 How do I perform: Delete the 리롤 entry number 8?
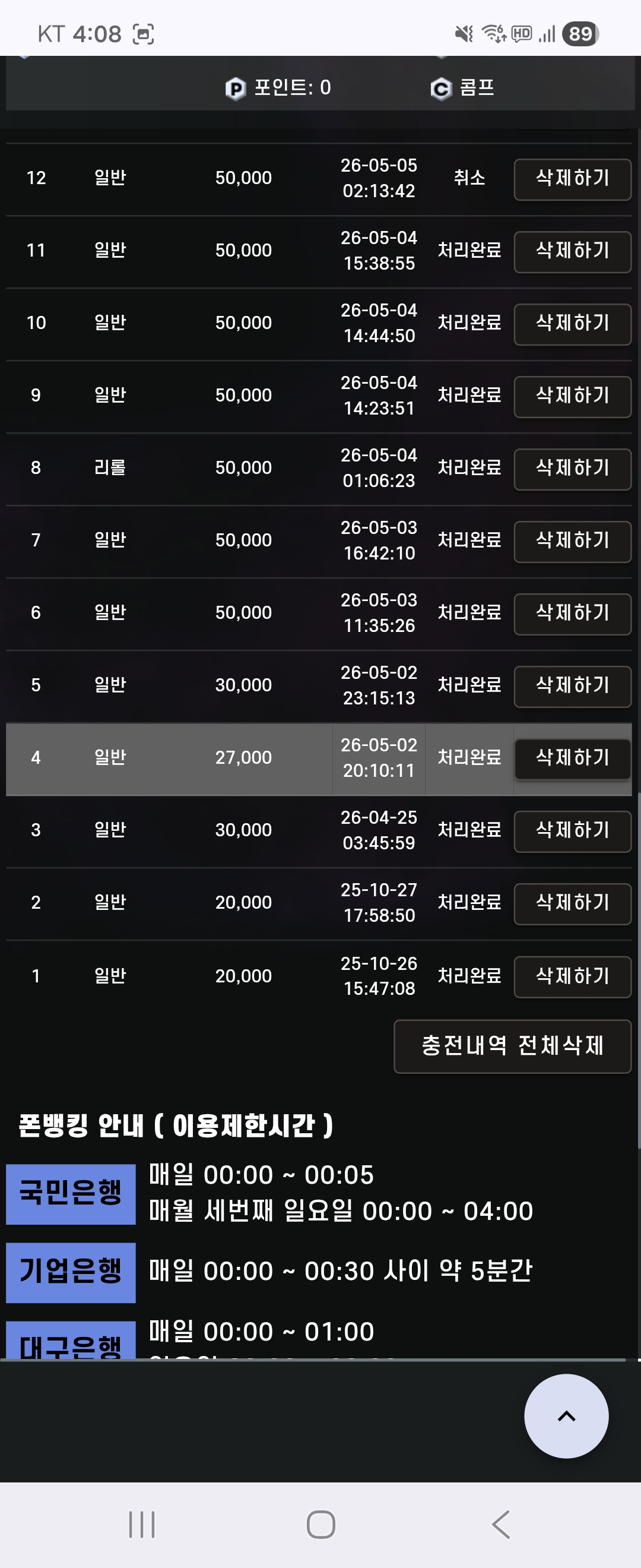(572, 469)
